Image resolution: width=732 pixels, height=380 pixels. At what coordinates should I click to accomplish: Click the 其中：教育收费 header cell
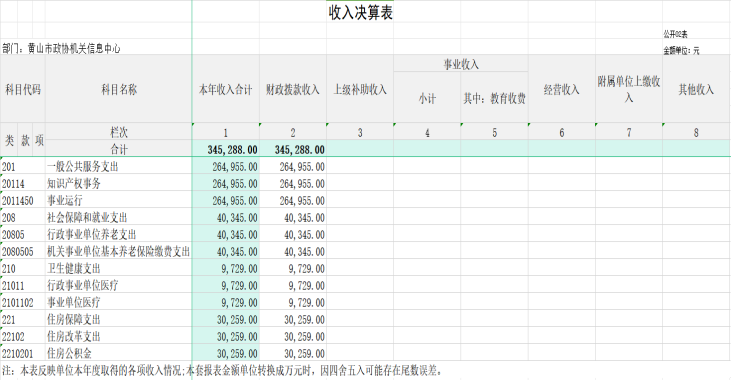pos(494,98)
